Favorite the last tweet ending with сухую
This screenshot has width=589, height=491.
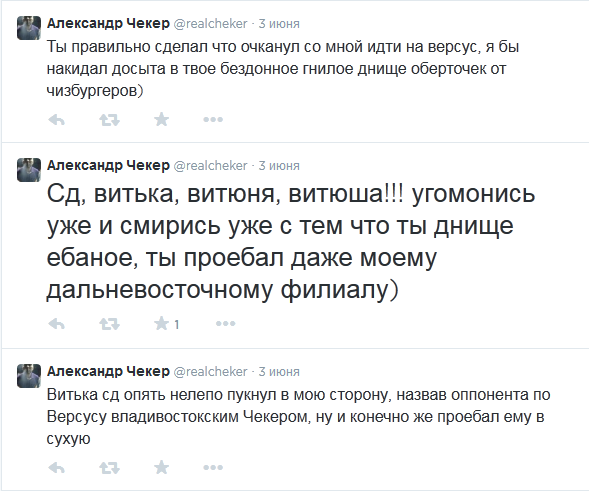click(162, 467)
